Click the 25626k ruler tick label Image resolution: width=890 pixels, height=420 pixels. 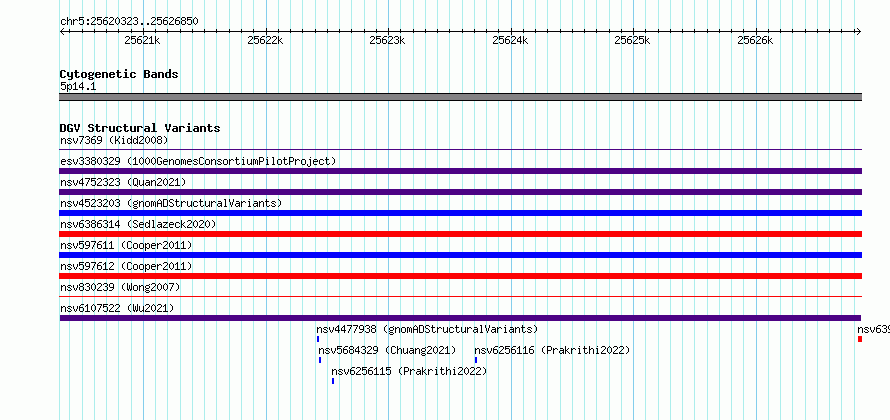click(755, 40)
